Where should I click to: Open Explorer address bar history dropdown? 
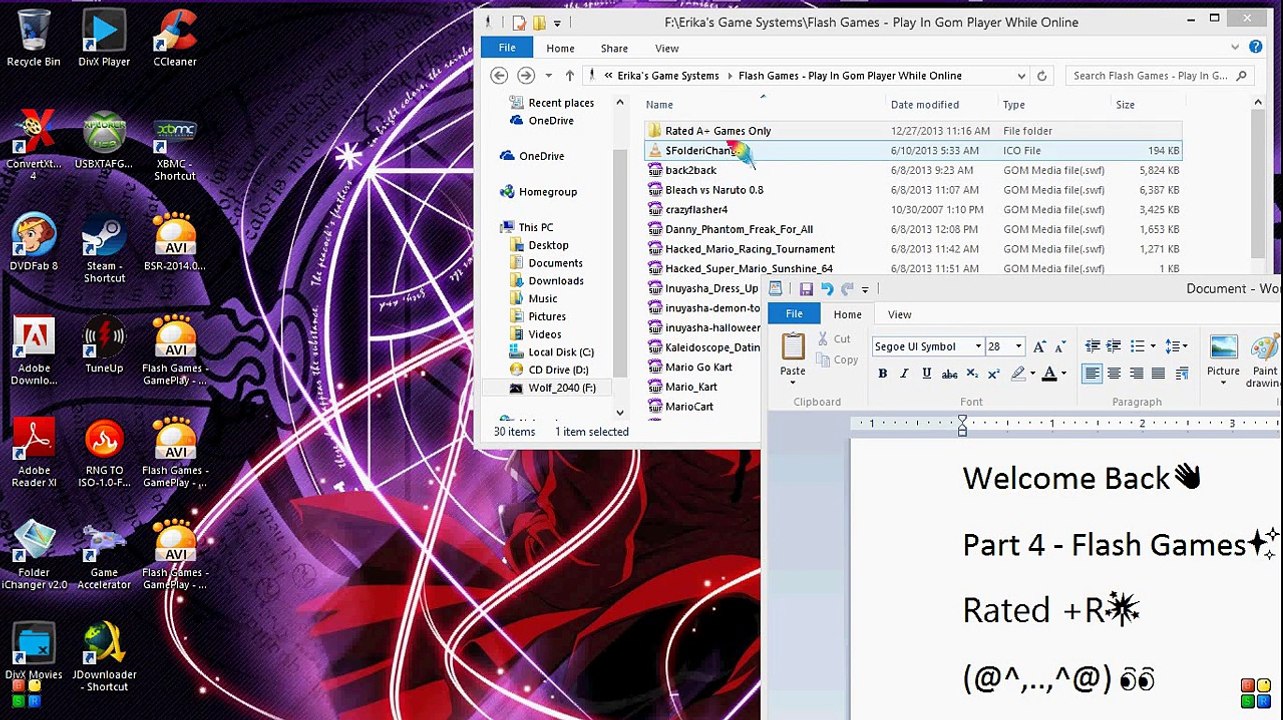(1021, 76)
